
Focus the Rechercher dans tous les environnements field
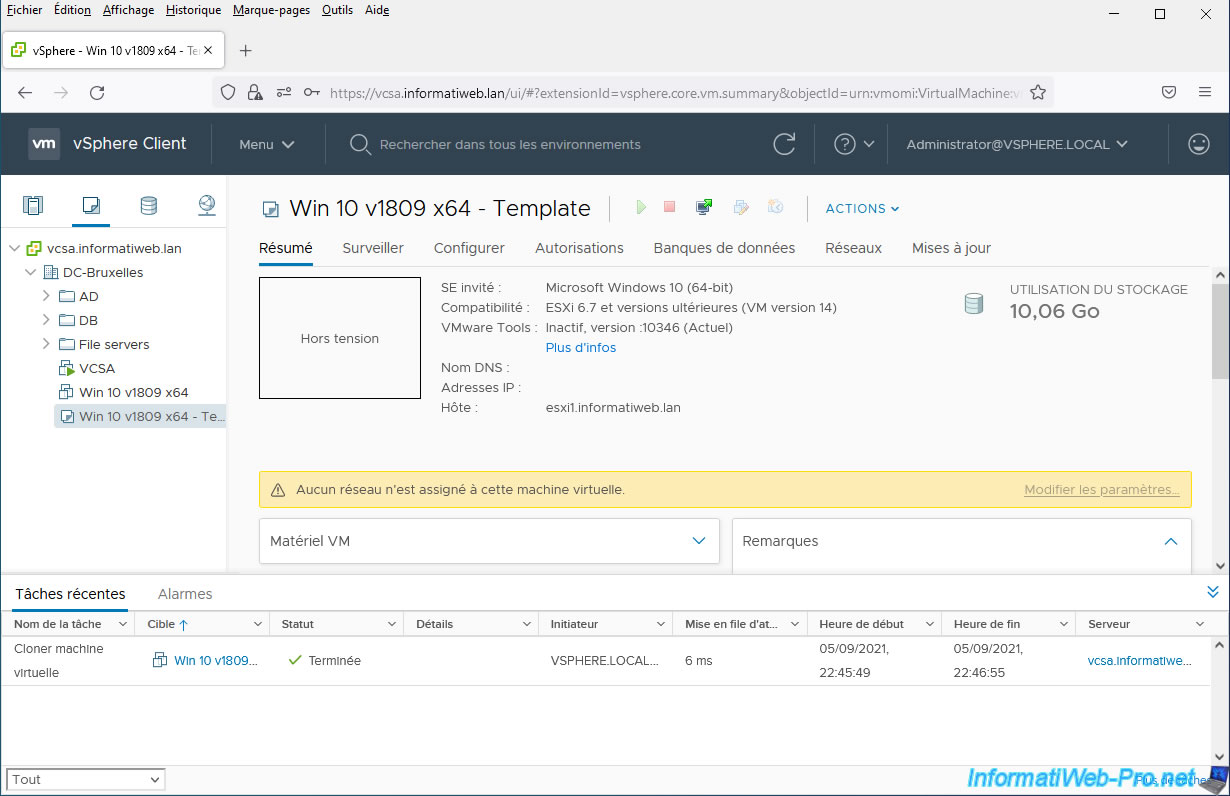510,144
